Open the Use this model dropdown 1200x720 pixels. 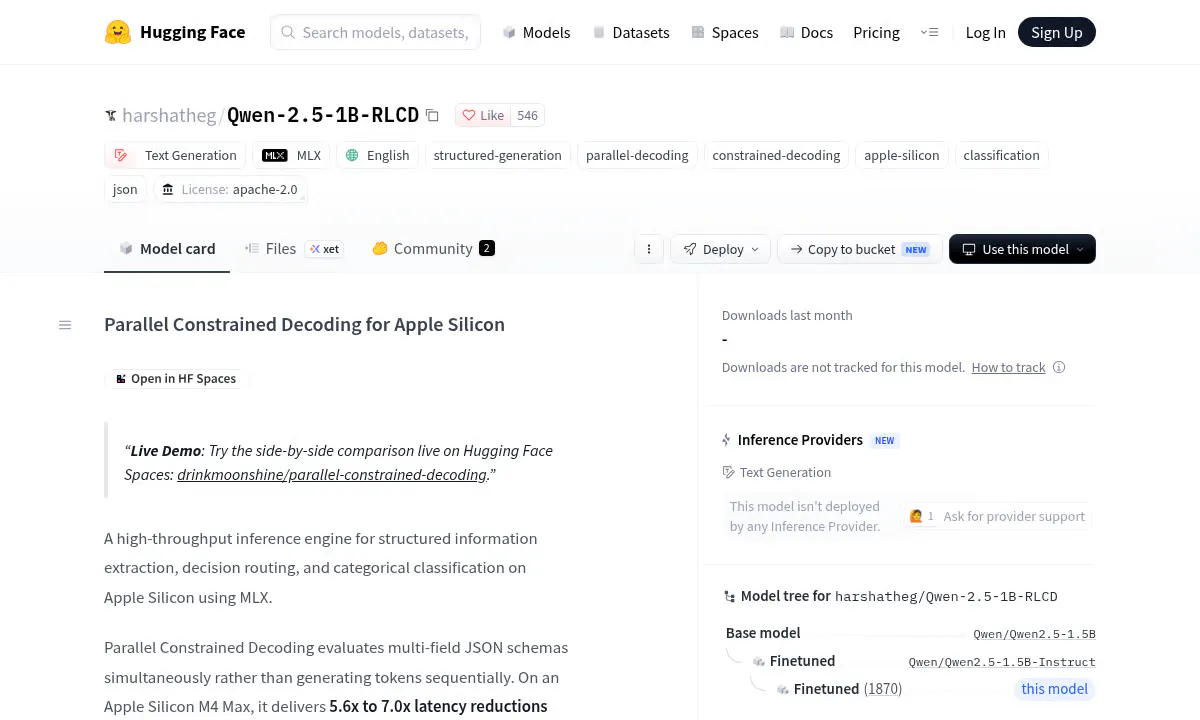point(1022,249)
